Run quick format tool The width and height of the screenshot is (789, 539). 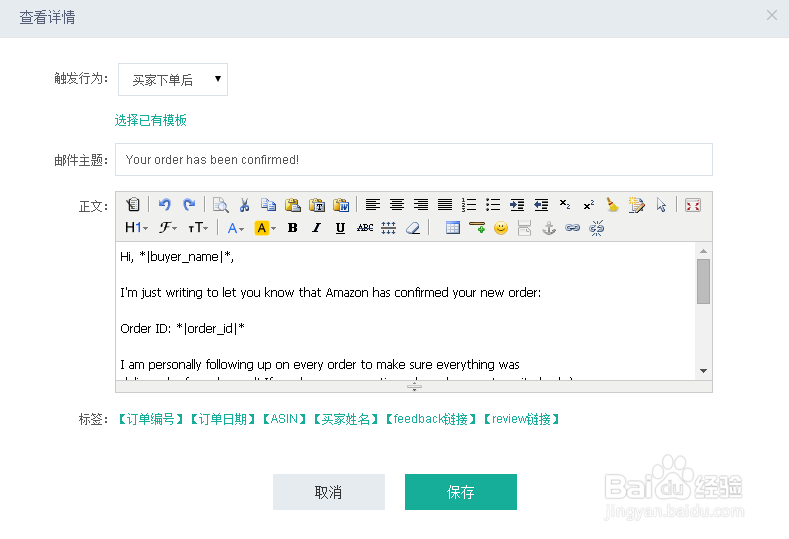click(637, 204)
